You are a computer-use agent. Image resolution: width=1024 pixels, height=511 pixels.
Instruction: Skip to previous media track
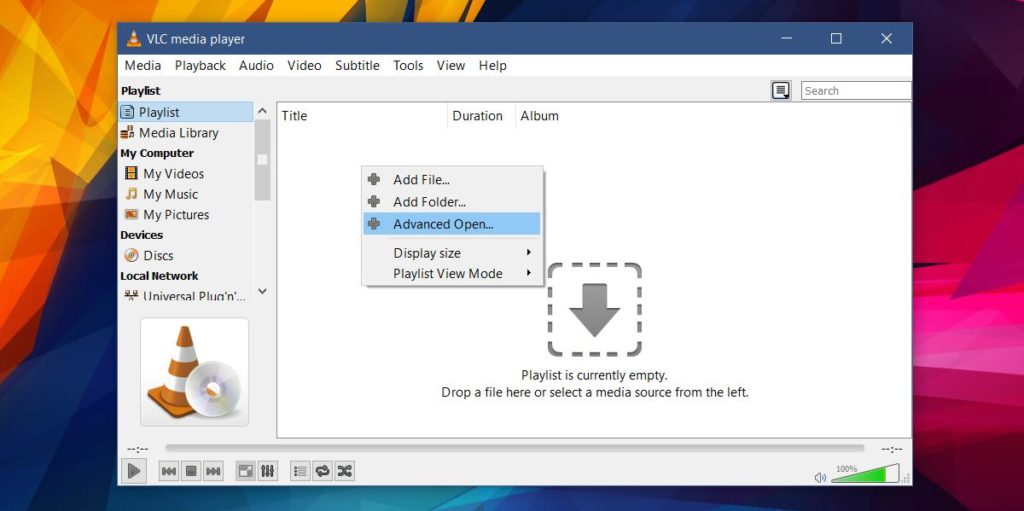[x=168, y=470]
